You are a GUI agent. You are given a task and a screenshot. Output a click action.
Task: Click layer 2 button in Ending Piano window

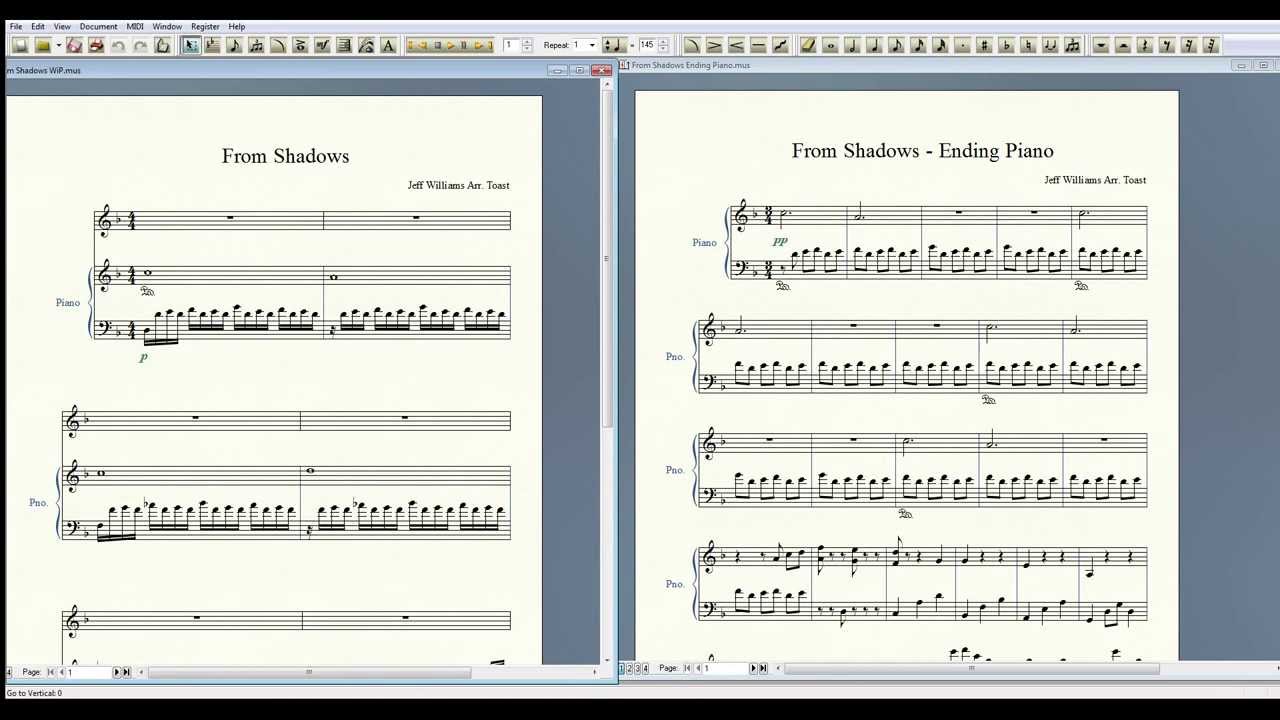[x=629, y=668]
